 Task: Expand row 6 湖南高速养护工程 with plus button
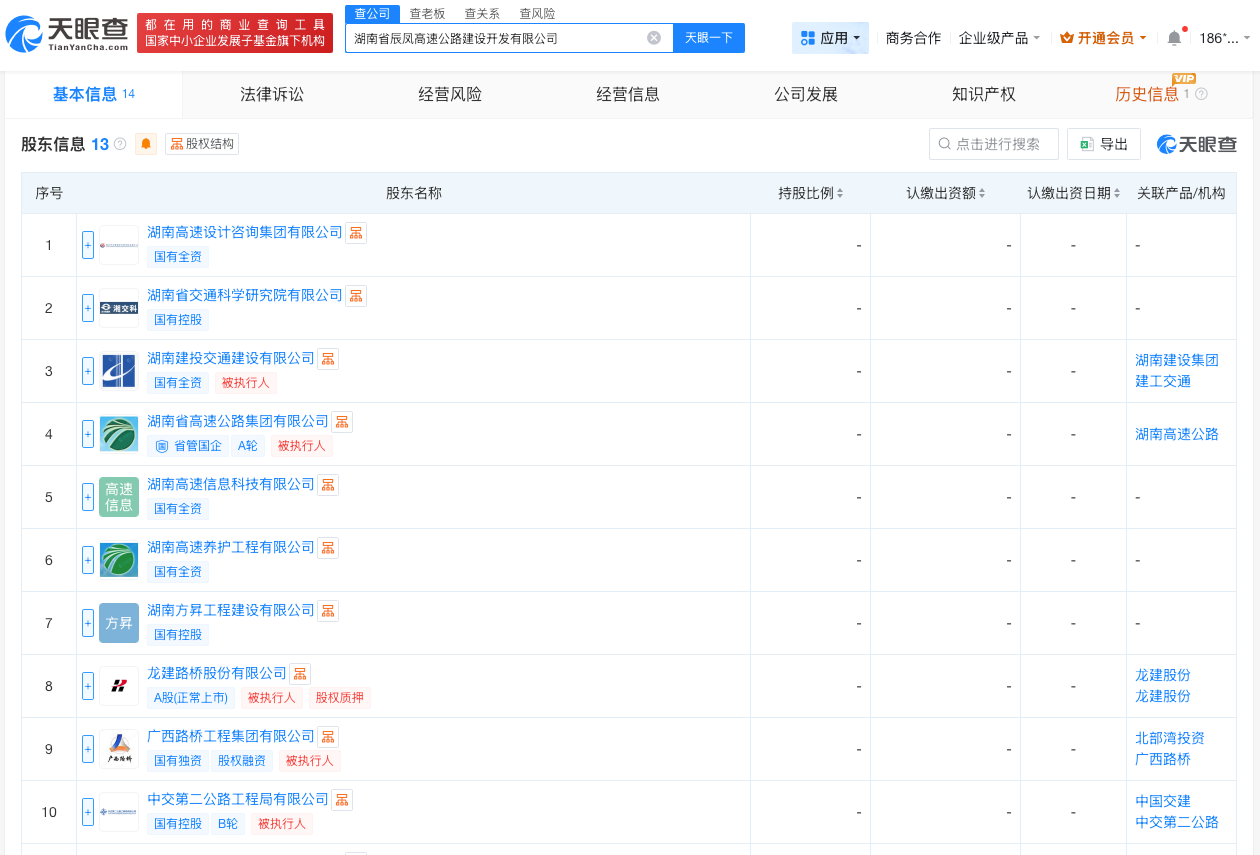click(88, 560)
